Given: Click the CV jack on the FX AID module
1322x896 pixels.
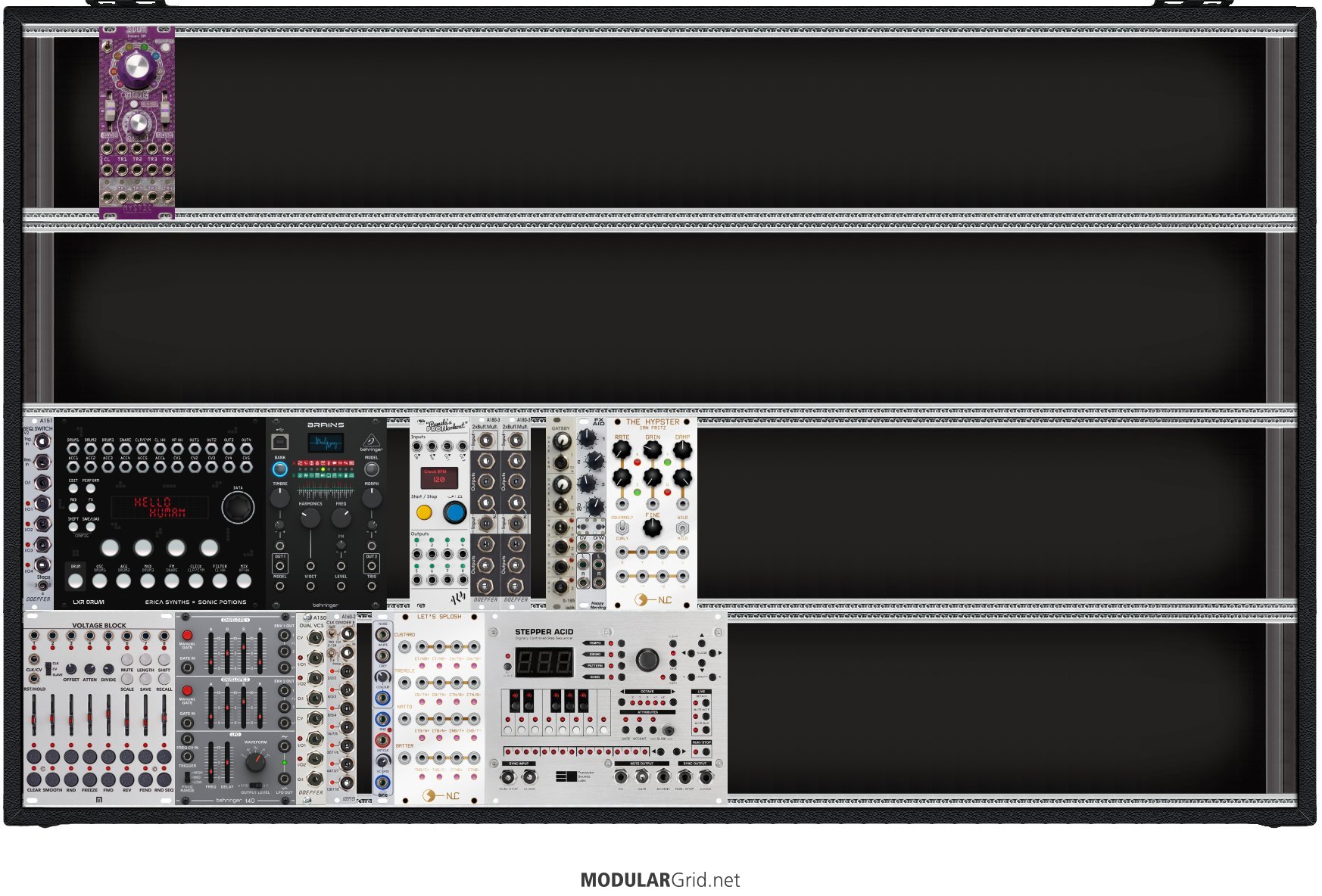Looking at the screenshot, I should pos(583,546).
